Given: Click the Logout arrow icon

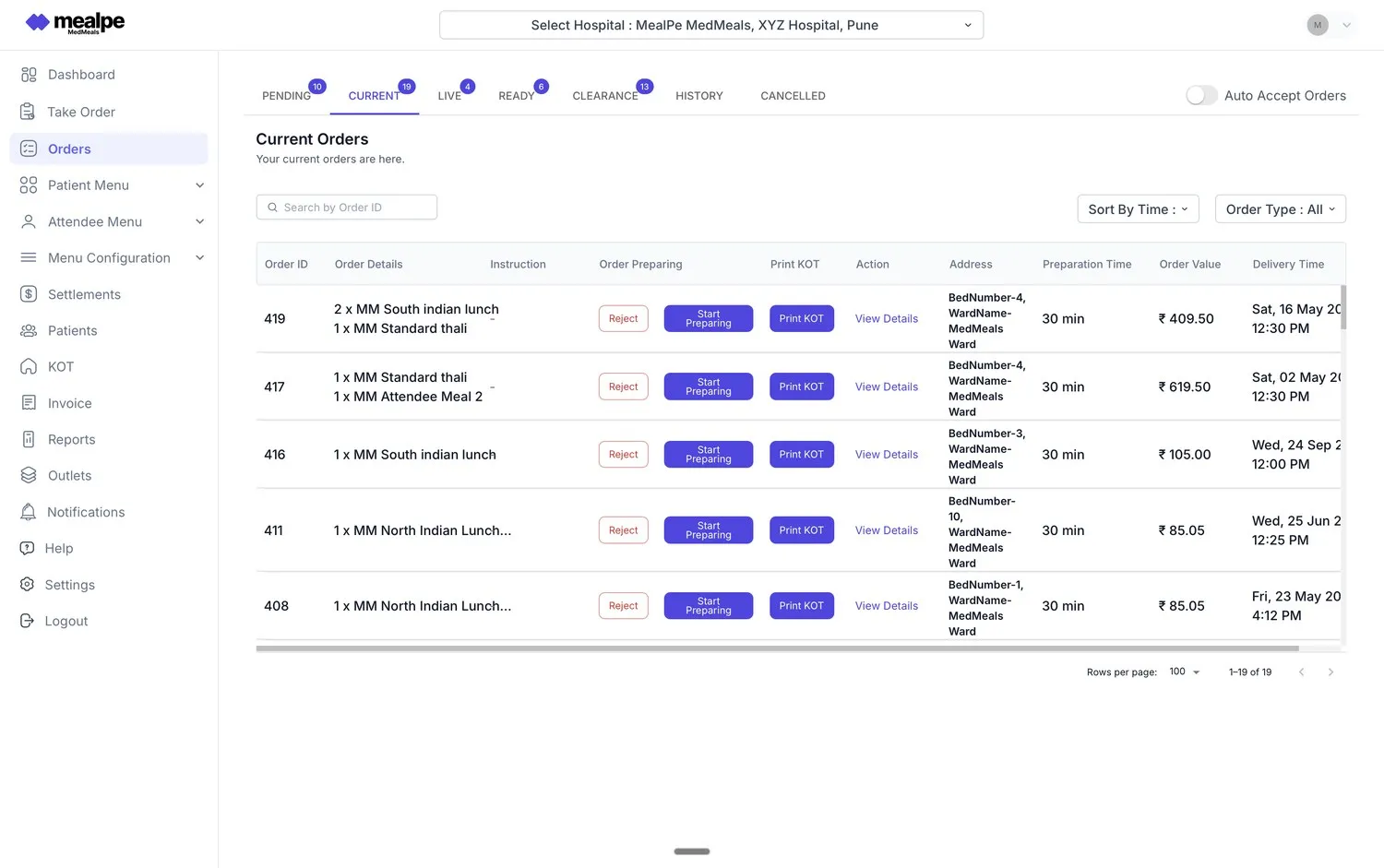Looking at the screenshot, I should 28,621.
